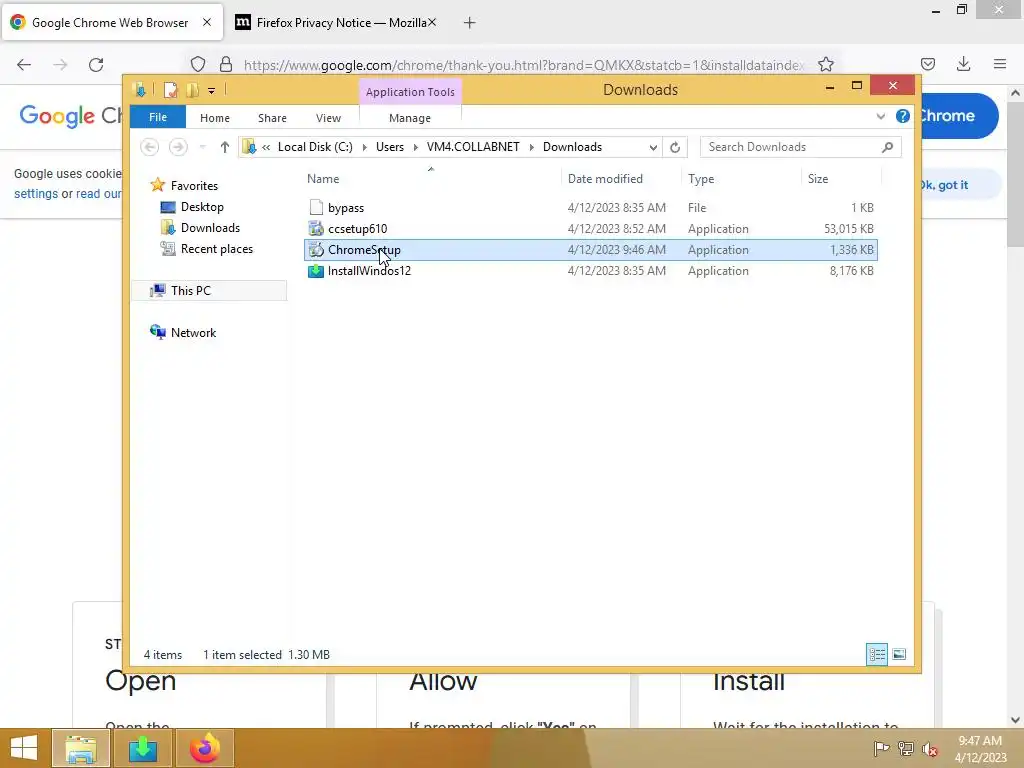Open recent locations dropdown arrow

[202, 147]
